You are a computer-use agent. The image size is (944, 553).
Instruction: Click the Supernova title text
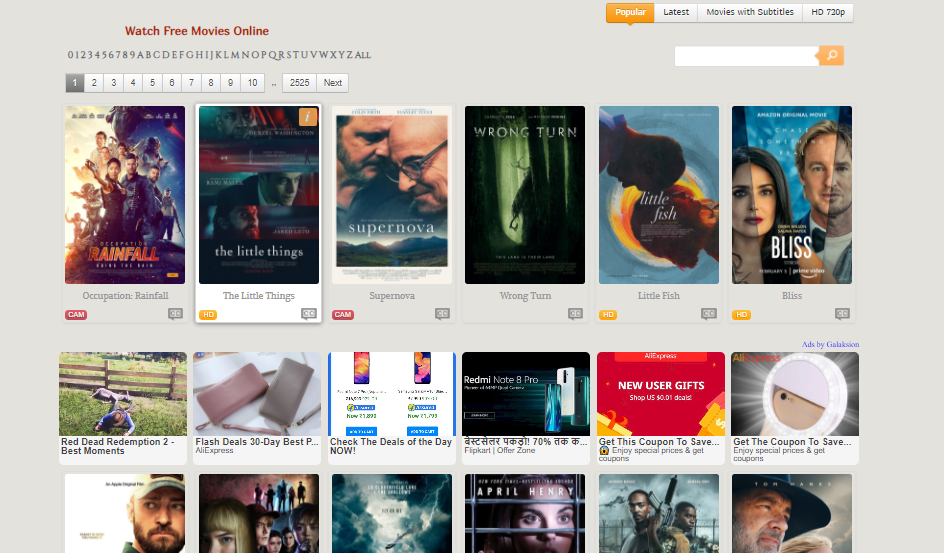tap(392, 295)
